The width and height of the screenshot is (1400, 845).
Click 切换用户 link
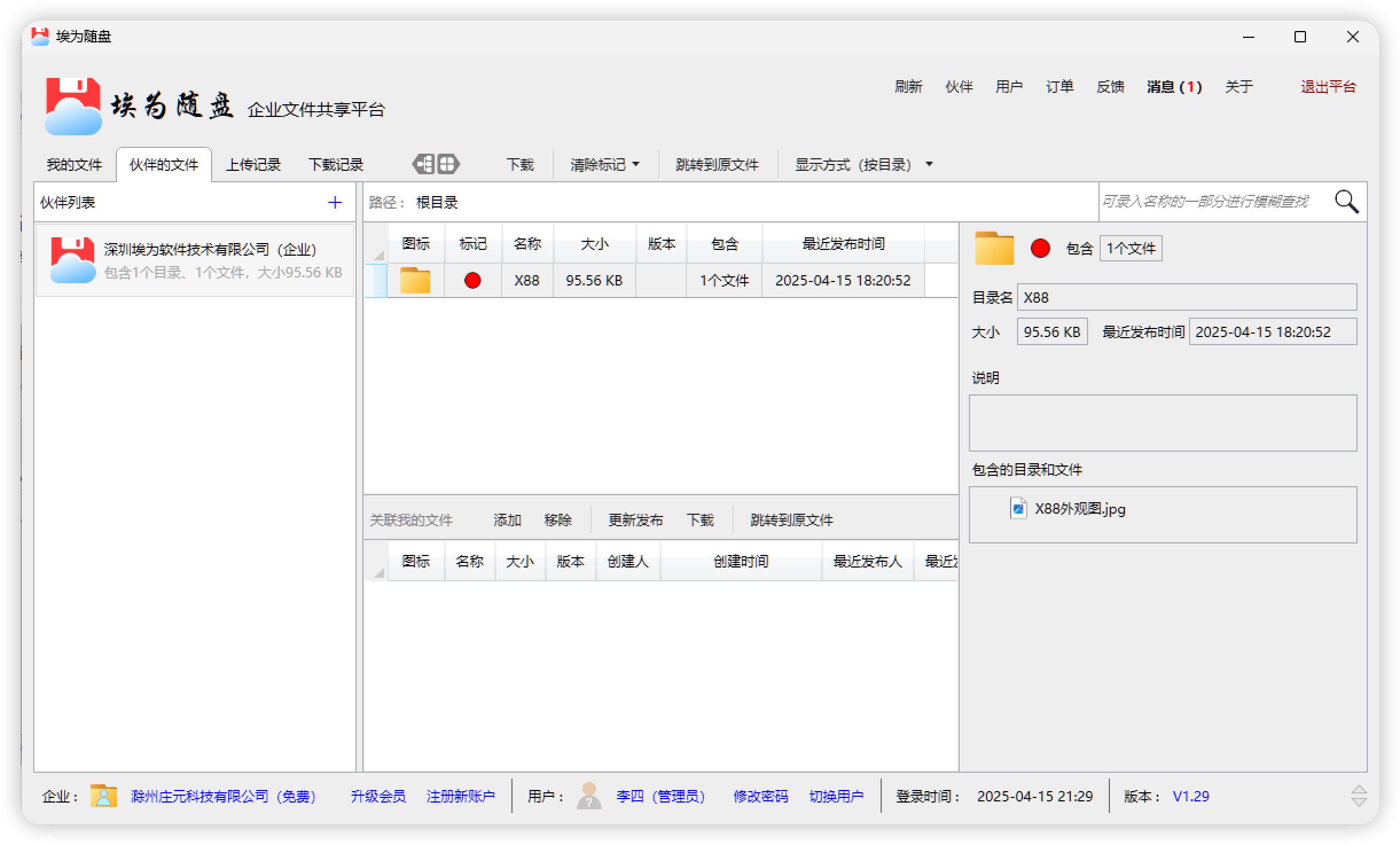(836, 796)
